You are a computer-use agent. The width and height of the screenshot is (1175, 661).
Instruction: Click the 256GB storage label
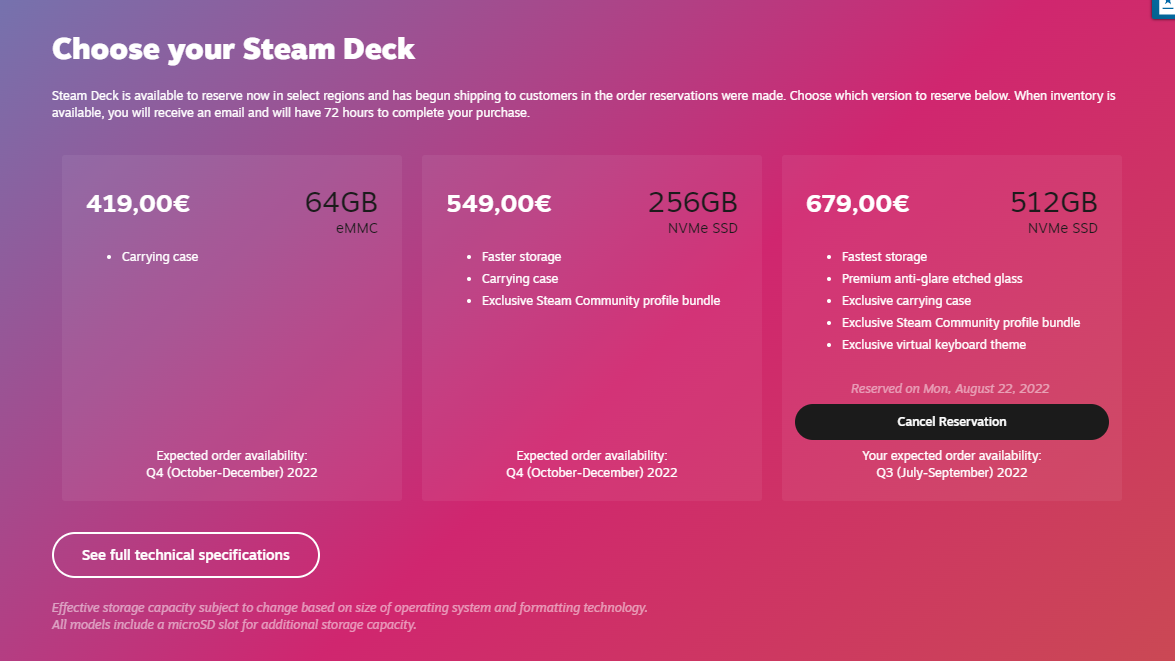coord(692,203)
